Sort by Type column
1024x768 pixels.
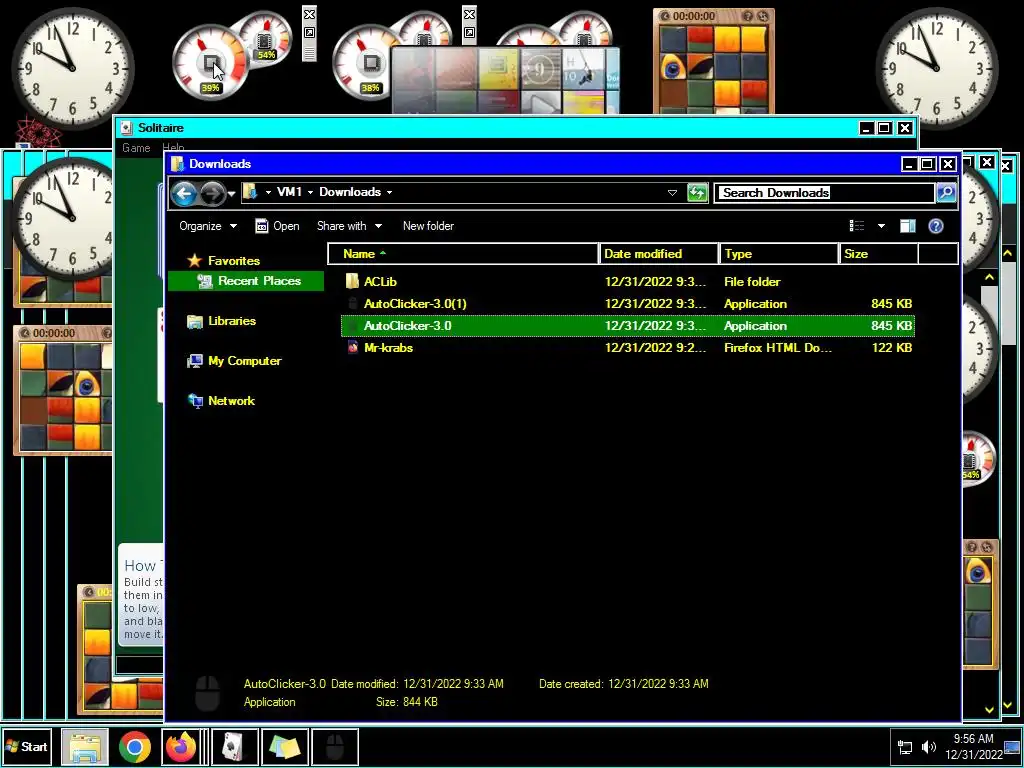pyautogui.click(x=778, y=254)
